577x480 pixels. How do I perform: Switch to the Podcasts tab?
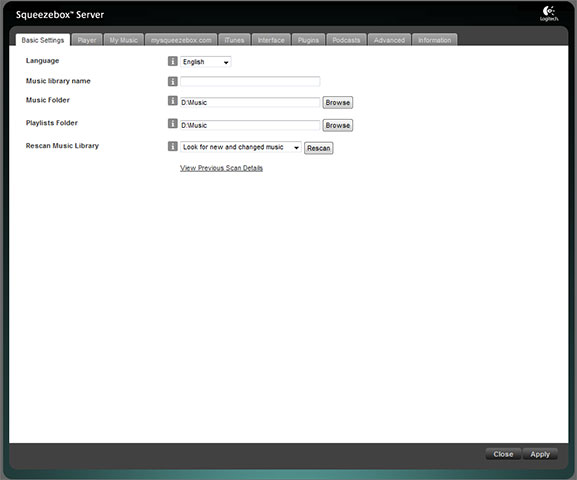346,40
